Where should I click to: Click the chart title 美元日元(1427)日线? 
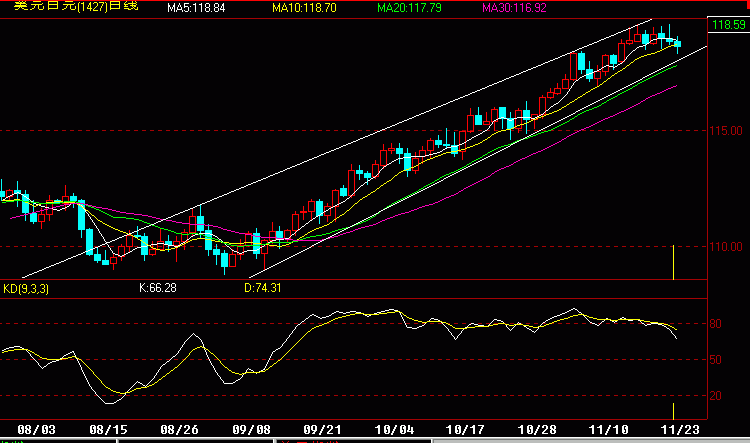(x=76, y=6)
